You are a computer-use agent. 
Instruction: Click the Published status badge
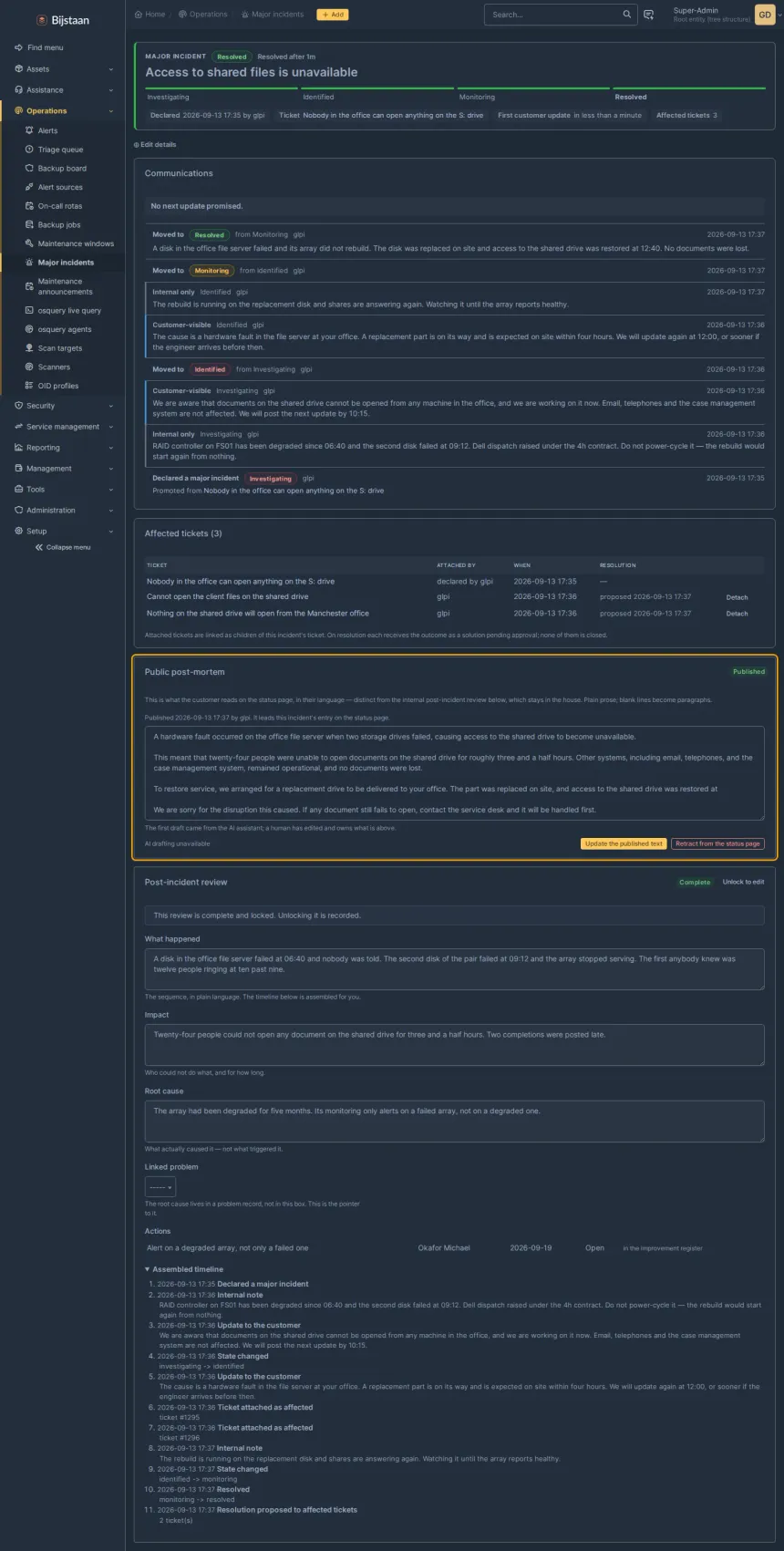tap(748, 672)
